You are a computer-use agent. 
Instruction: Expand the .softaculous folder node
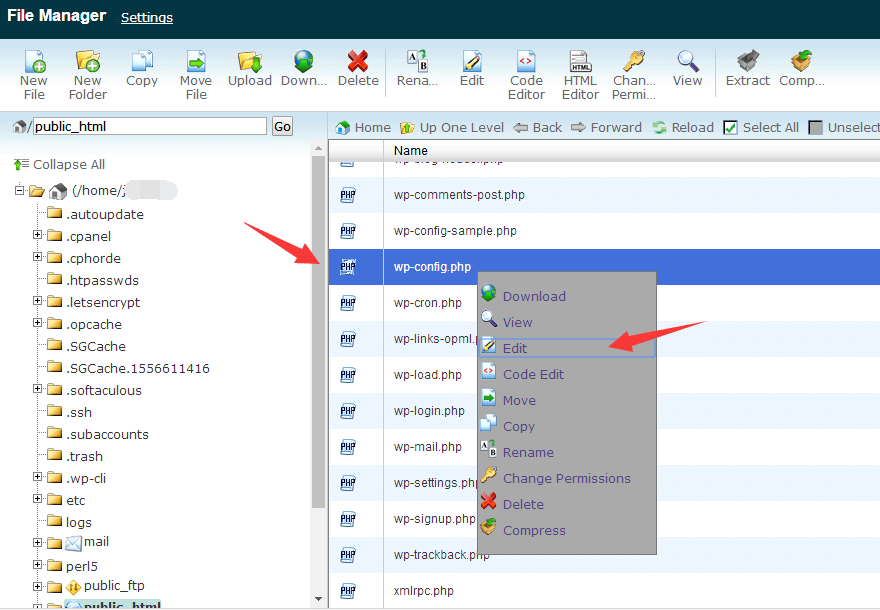38,390
